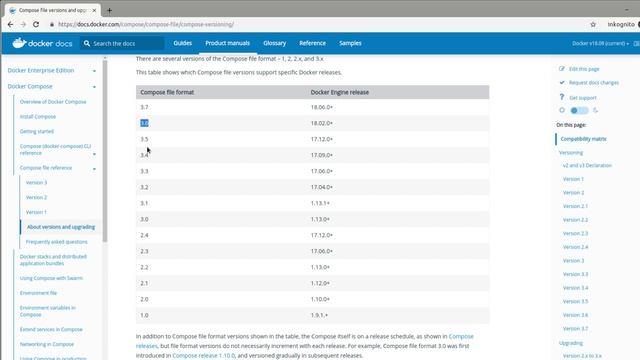This screenshot has height=360, width=640.
Task: Click the address bar URL
Action: [x=146, y=24]
